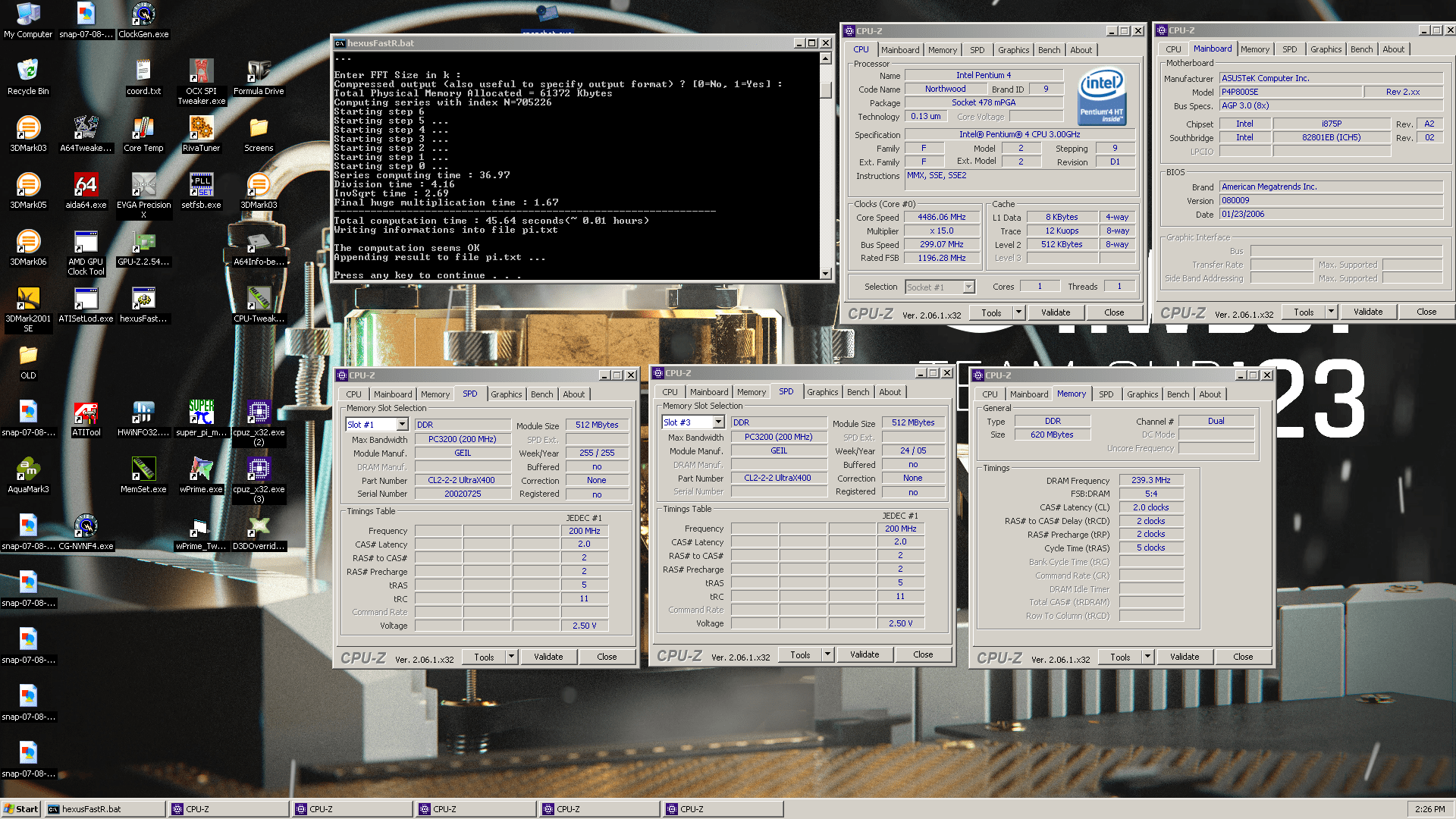This screenshot has height=819, width=1456.
Task: Launch HWiNFO32 desktop icon
Action: tap(143, 418)
